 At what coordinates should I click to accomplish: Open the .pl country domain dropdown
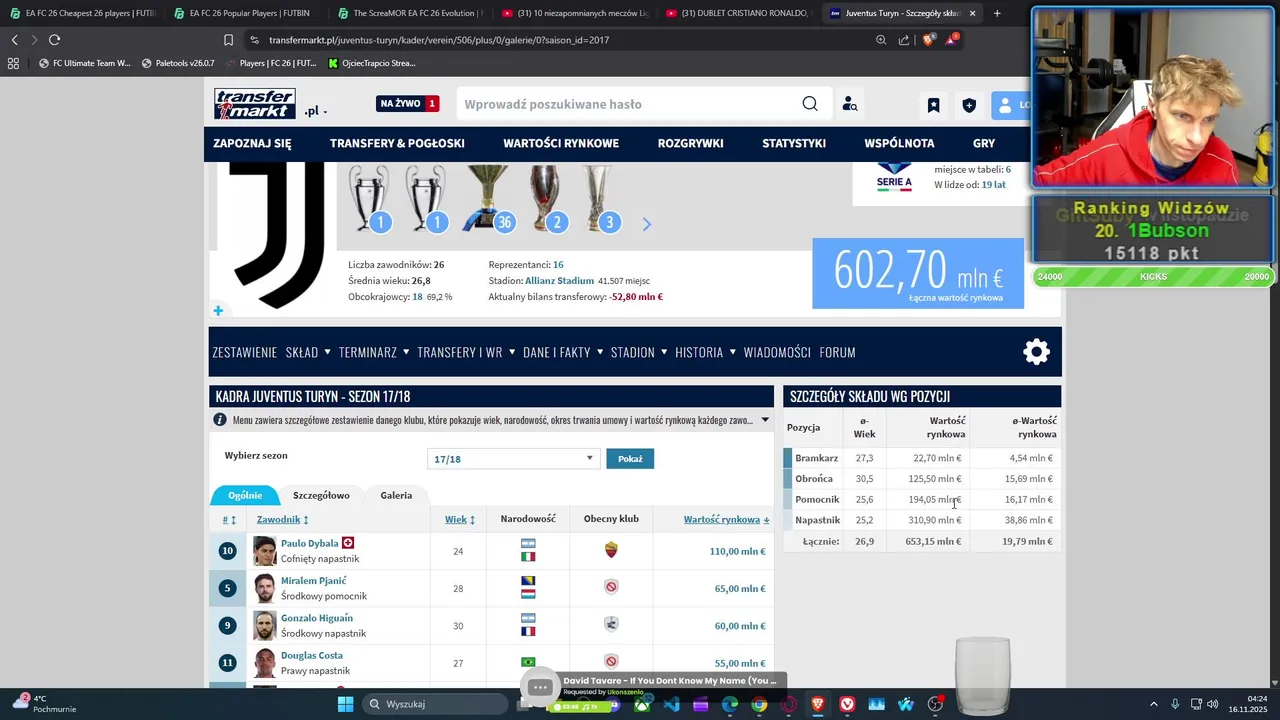[x=316, y=111]
